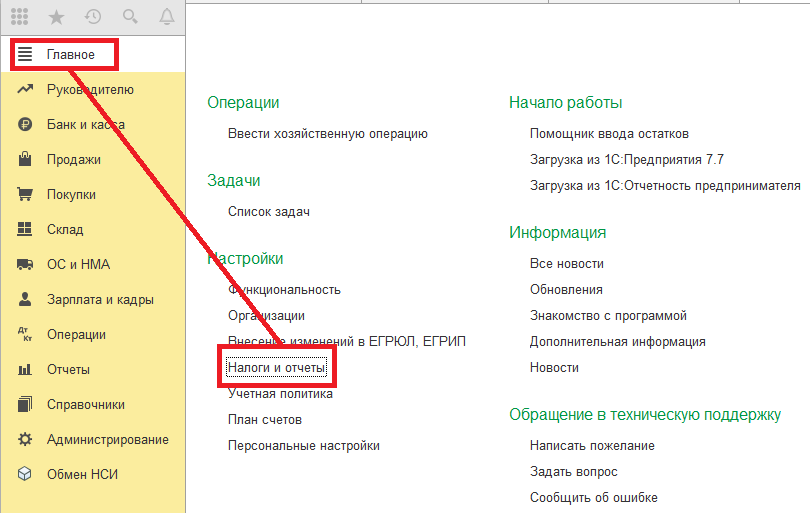The image size is (810, 513).
Task: Click the Обмен НСИ cube icon
Action: coord(25,474)
